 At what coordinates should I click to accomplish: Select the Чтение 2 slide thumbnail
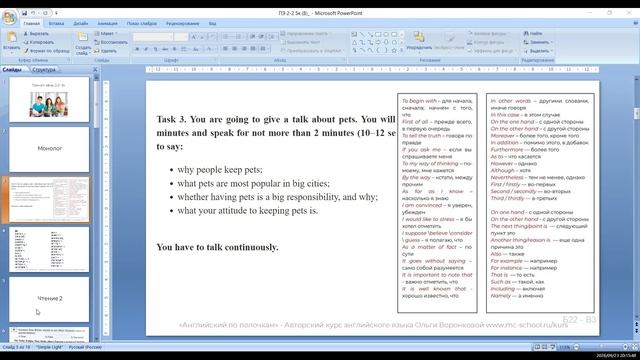(x=49, y=299)
